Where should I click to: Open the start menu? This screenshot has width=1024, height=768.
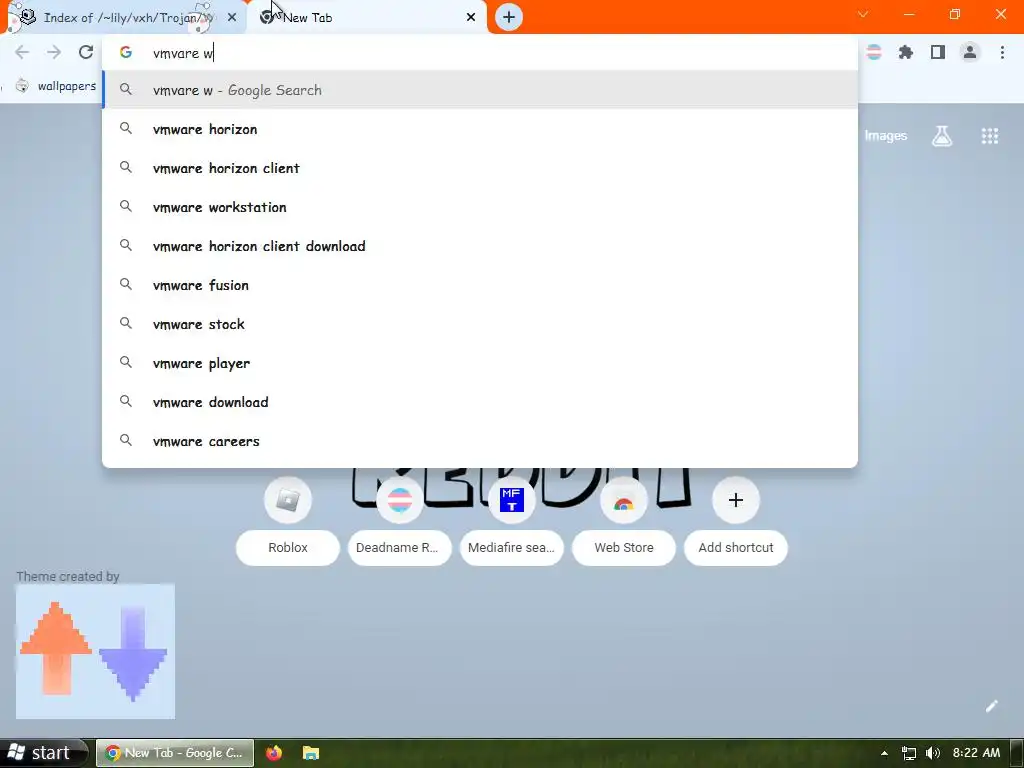(42, 753)
